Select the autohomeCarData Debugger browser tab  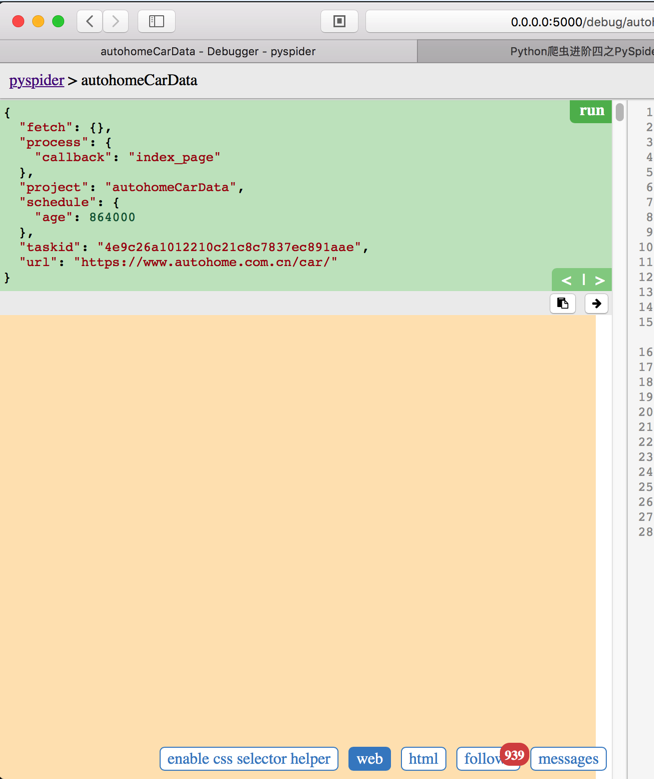tap(208, 51)
